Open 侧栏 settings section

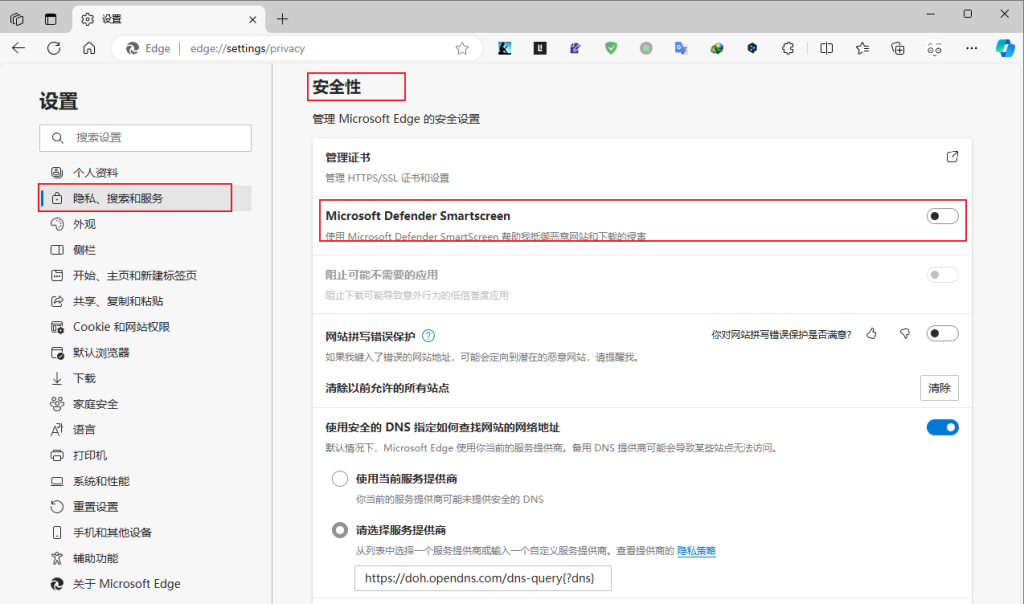coord(145,249)
